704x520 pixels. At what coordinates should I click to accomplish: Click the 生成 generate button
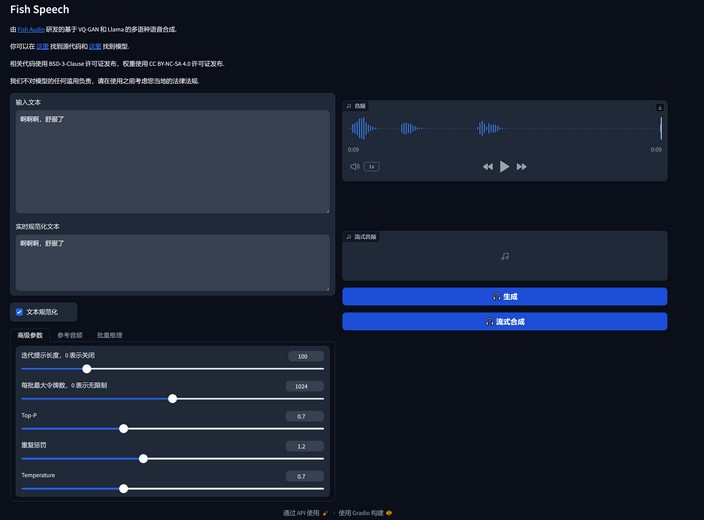pyautogui.click(x=505, y=296)
